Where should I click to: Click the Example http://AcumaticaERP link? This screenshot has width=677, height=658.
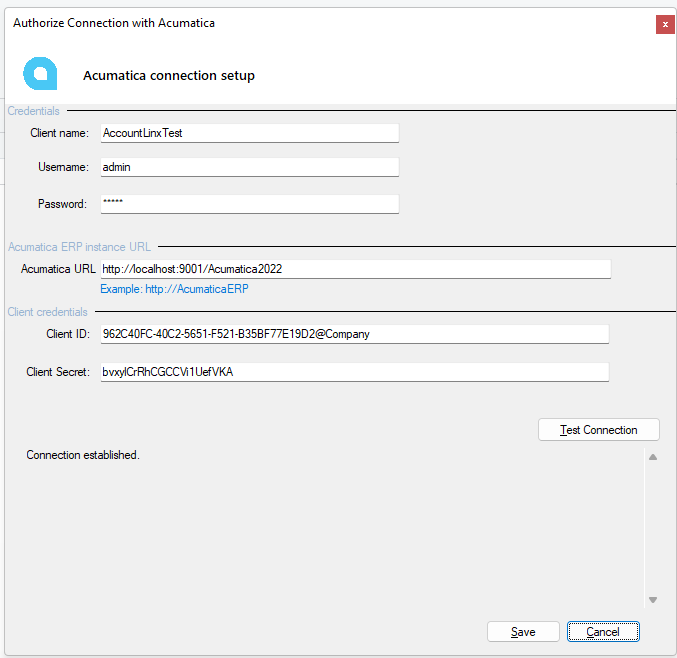[x=174, y=289]
